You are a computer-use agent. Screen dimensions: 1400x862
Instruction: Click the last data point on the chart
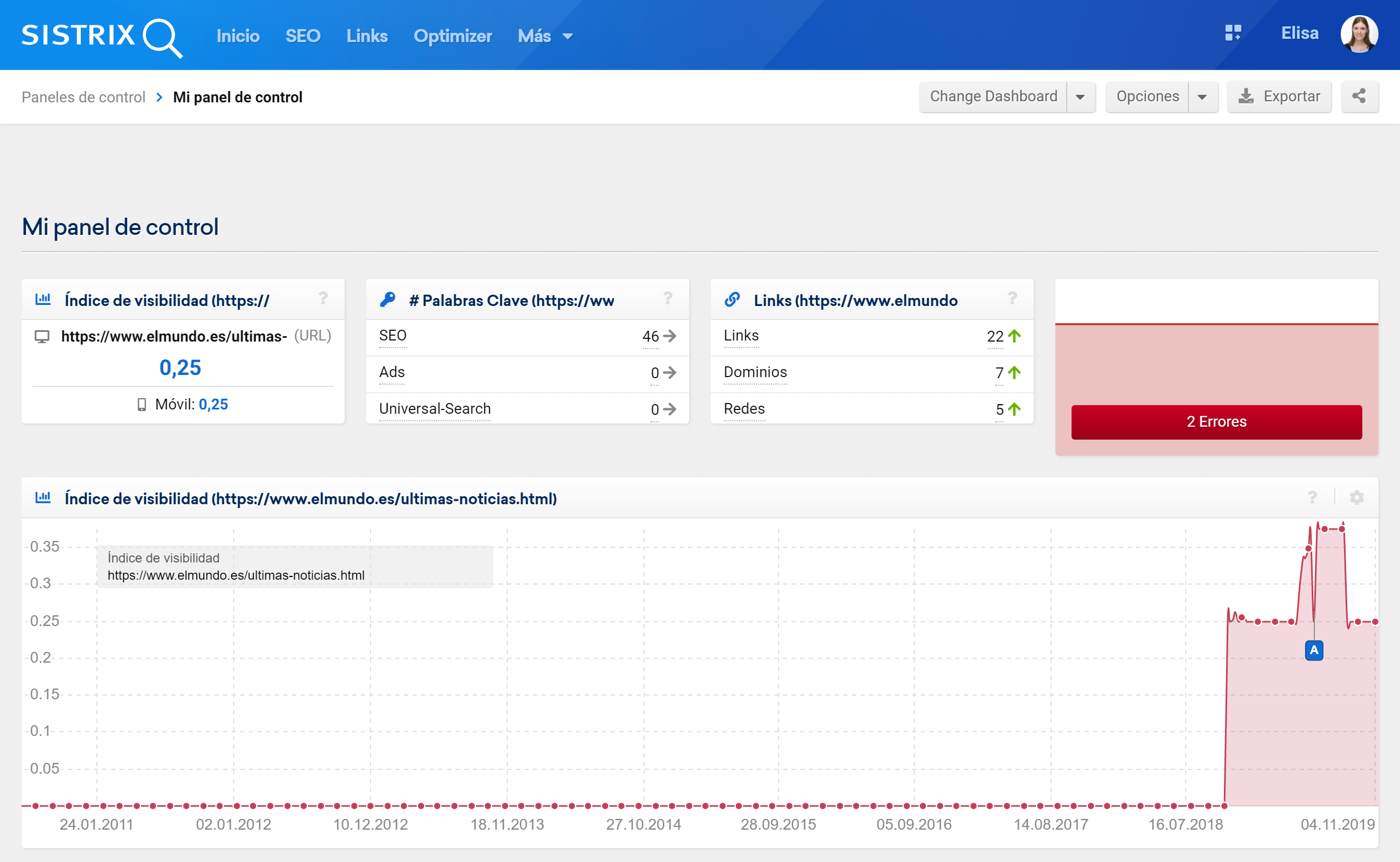tap(1375, 621)
